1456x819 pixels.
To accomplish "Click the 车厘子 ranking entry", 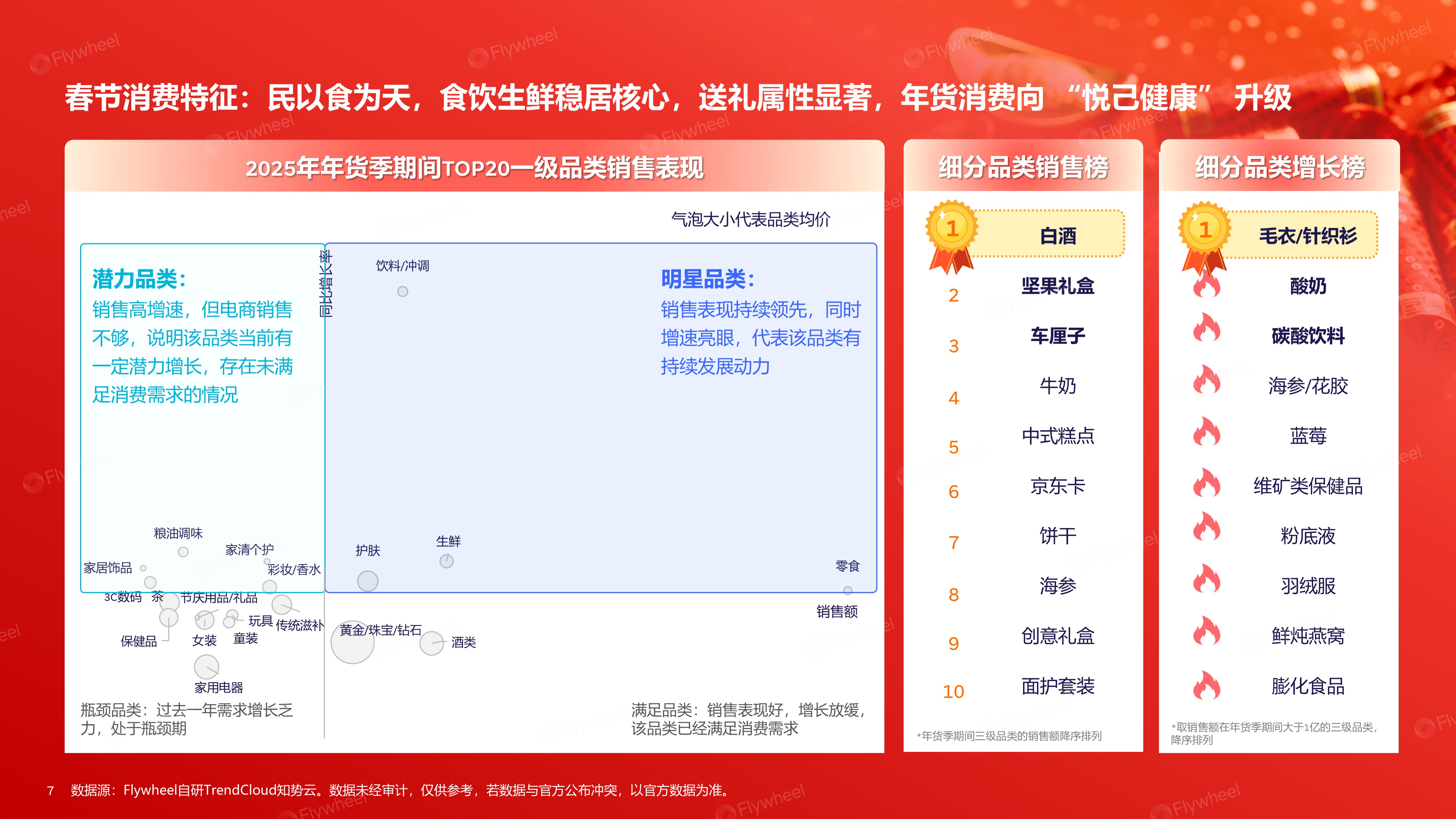I will (x=1058, y=336).
